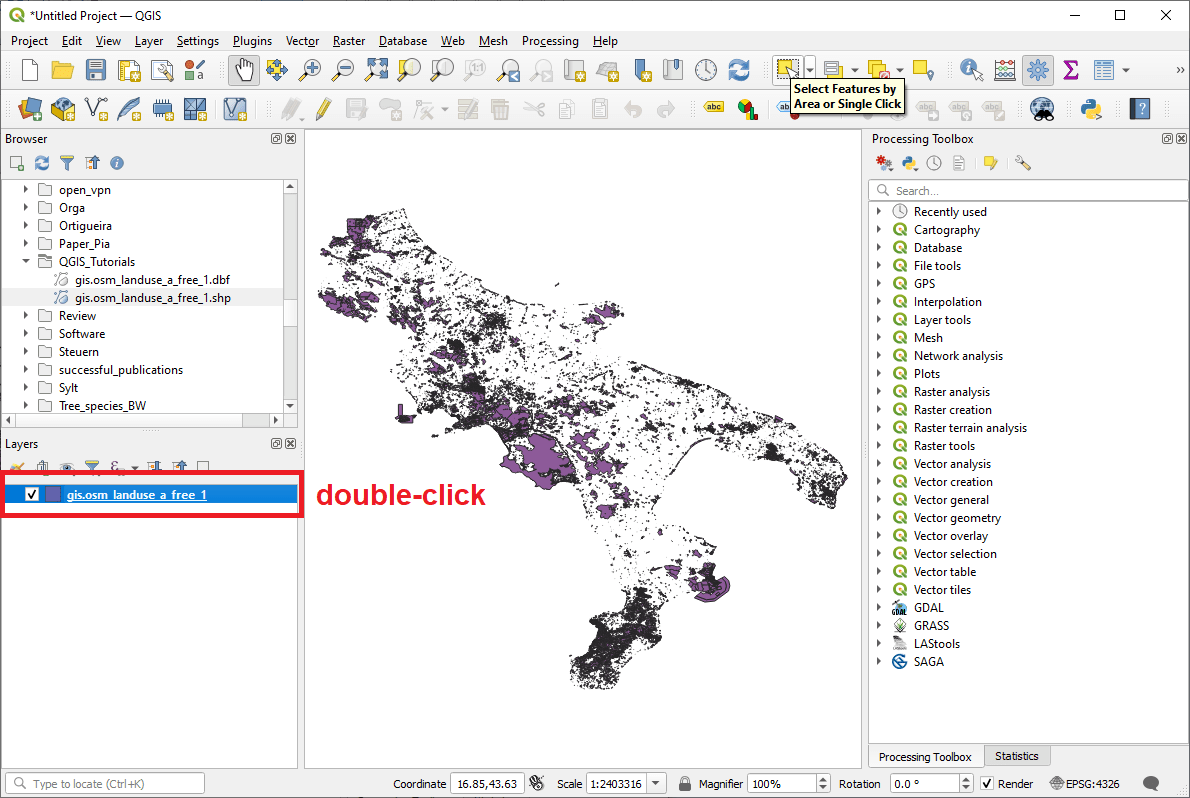This screenshot has height=798, width=1190.
Task: Open the log messages speech bubble
Action: [1151, 784]
